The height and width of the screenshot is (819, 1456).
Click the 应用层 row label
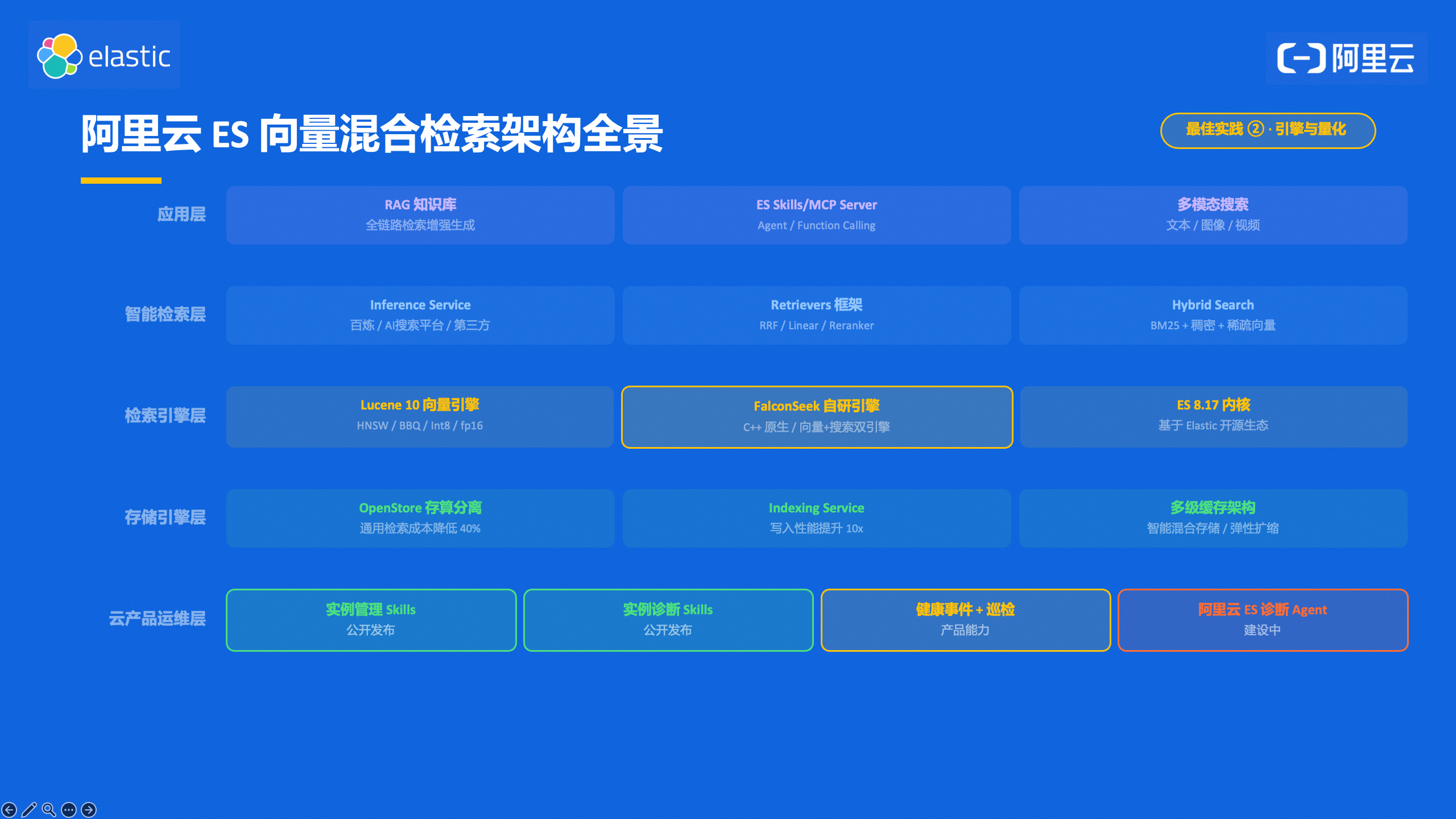coord(181,214)
